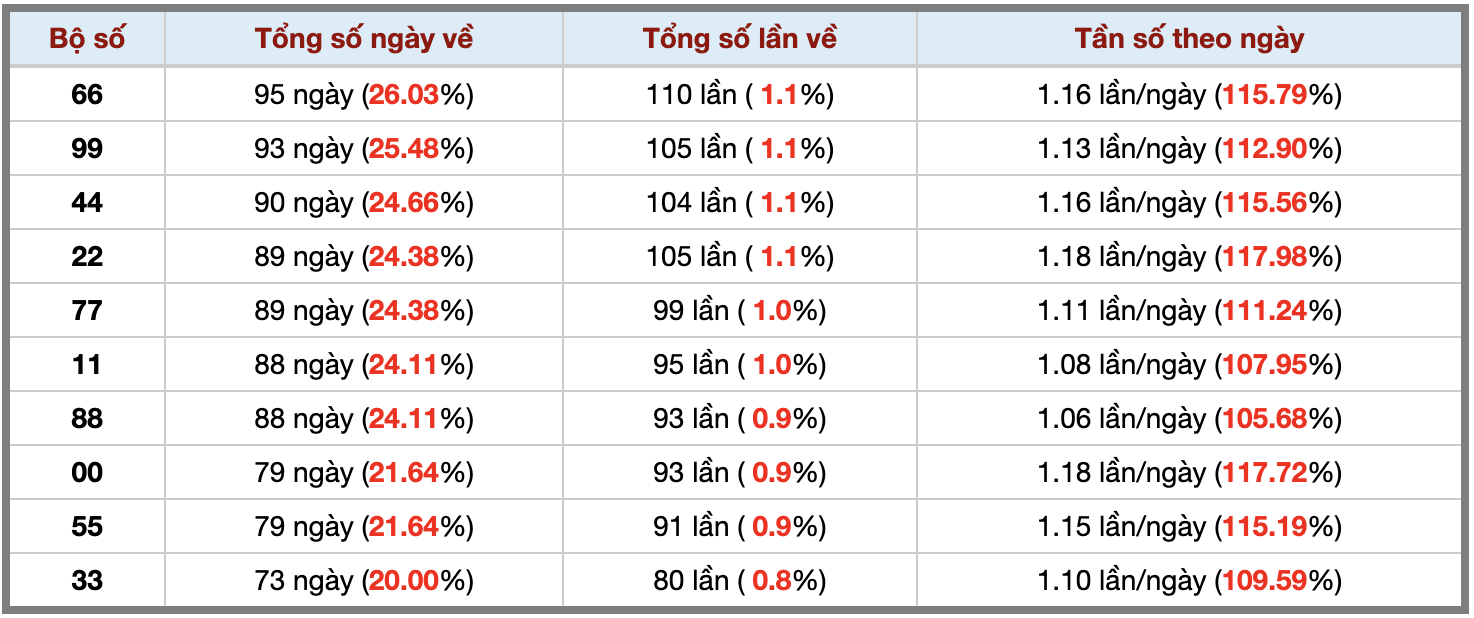This screenshot has width=1474, height=618.
Task: Click the "Bộ số" column header
Action: tap(87, 39)
